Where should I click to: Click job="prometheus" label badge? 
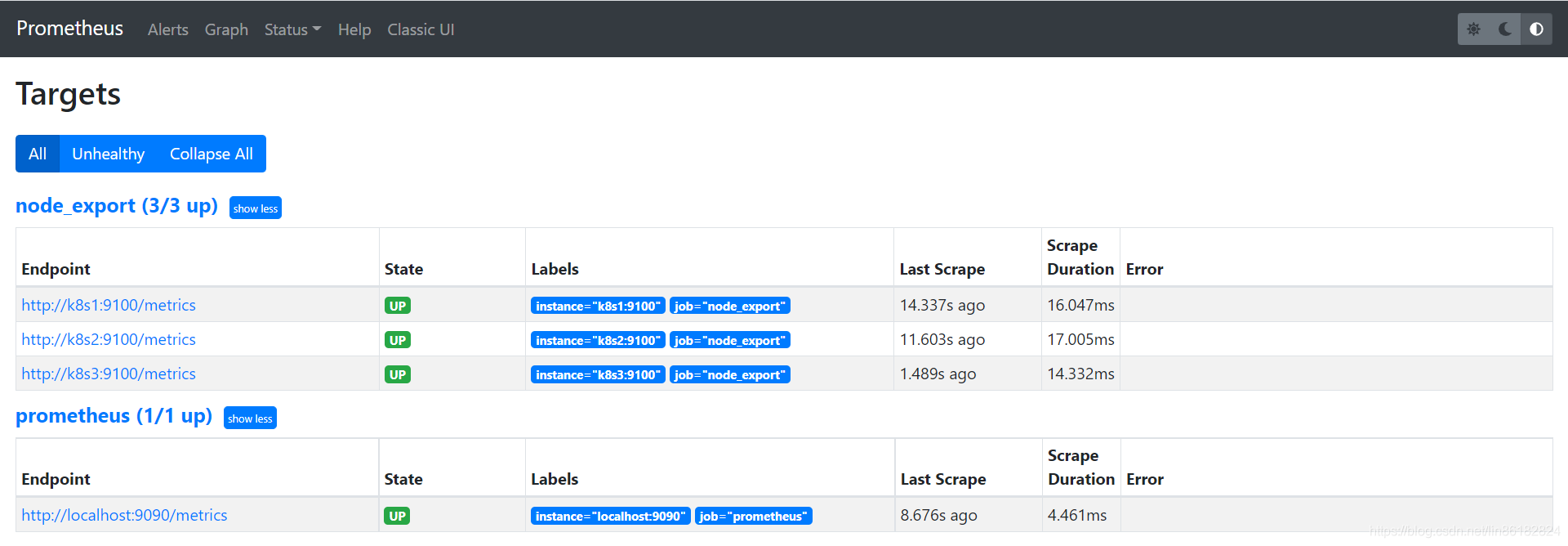click(x=754, y=516)
